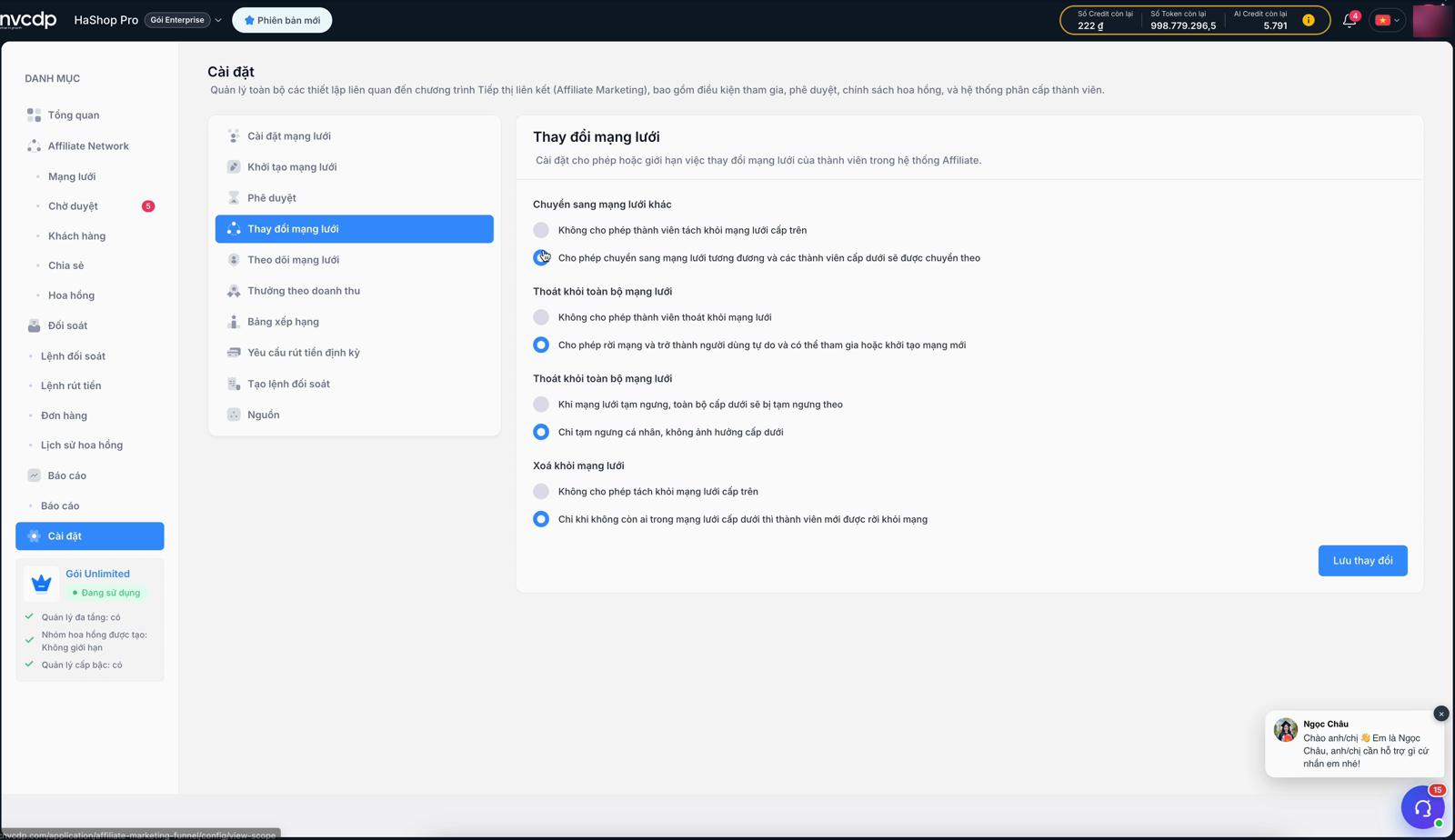This screenshot has width=1455, height=840.
Task: Click the Tạo lệnh đối soát icon
Action: 234,384
